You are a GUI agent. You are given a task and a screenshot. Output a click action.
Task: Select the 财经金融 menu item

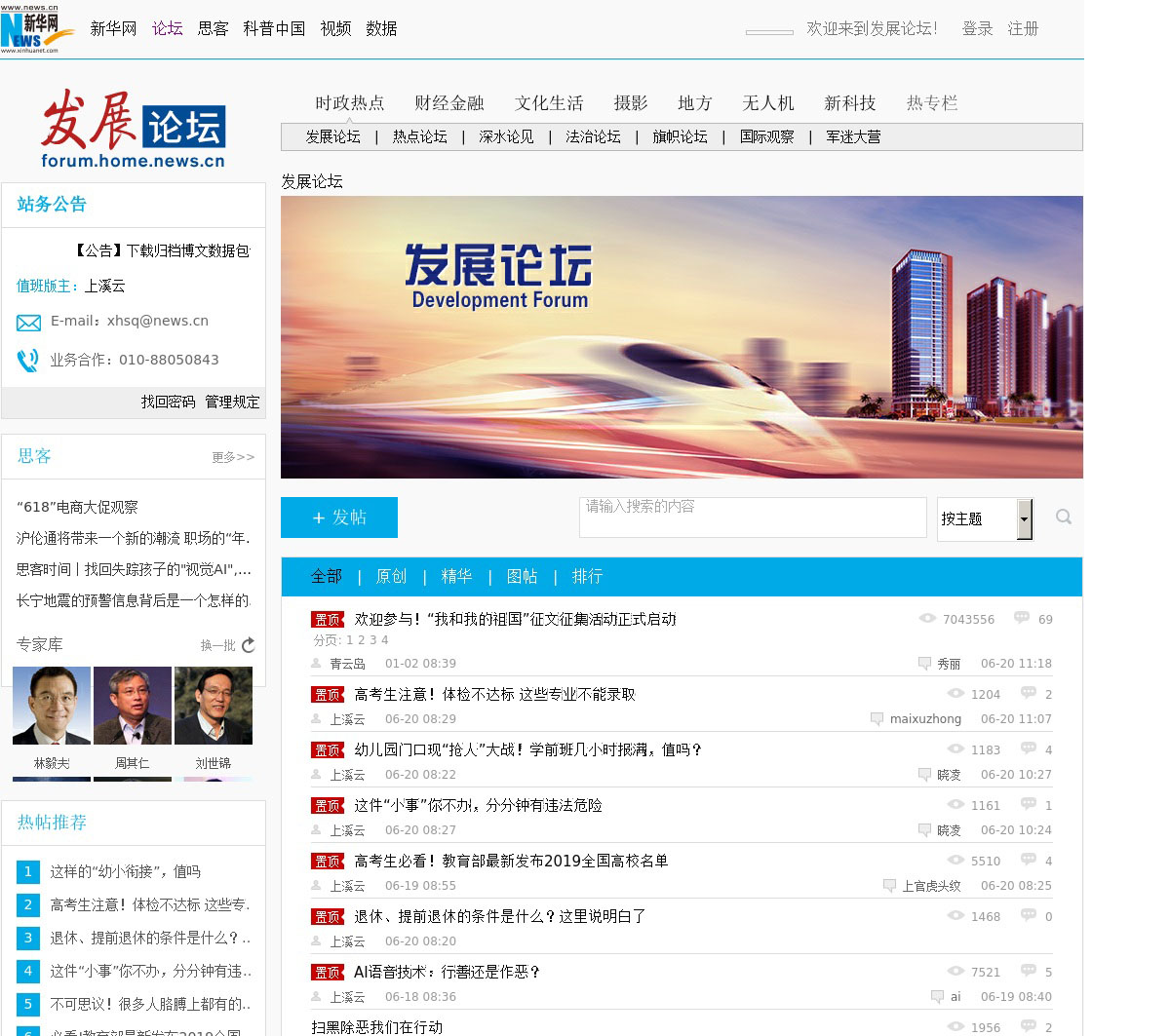(448, 103)
